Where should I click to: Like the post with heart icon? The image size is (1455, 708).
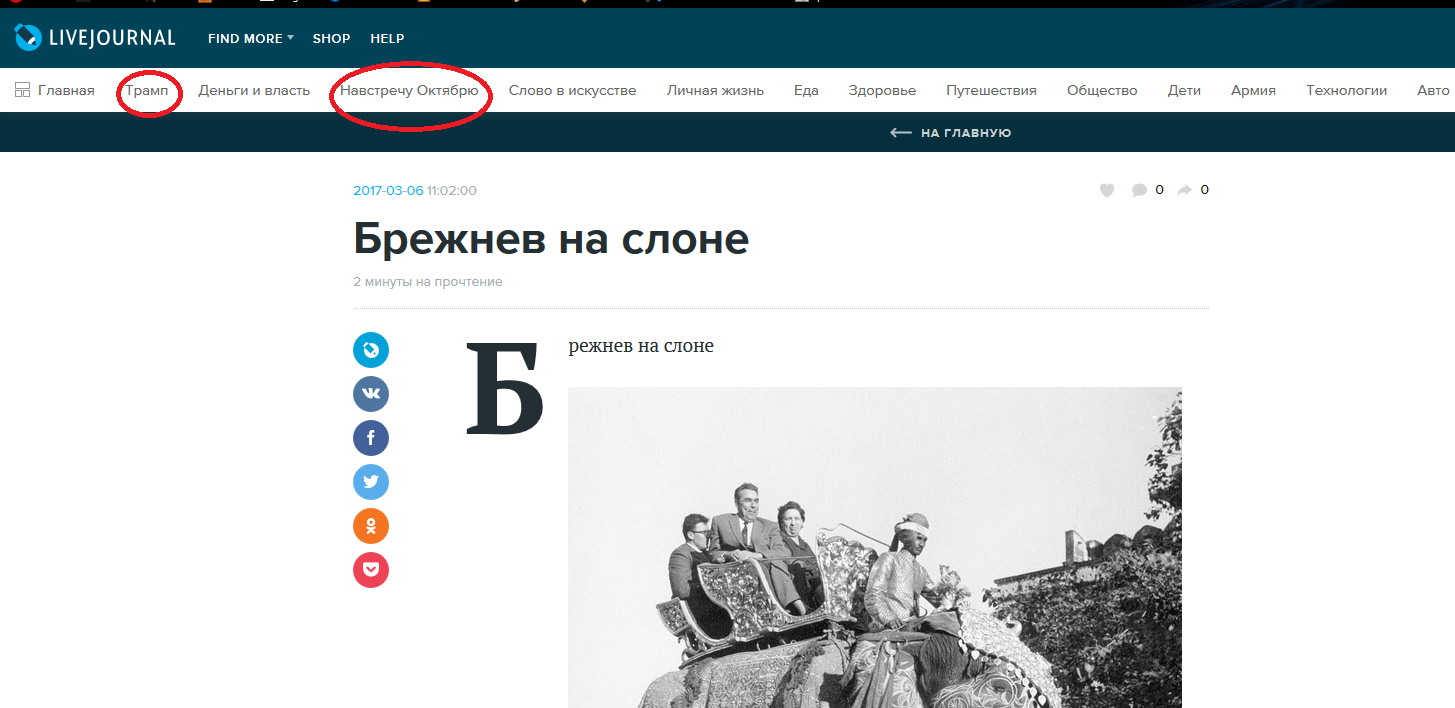(1107, 190)
